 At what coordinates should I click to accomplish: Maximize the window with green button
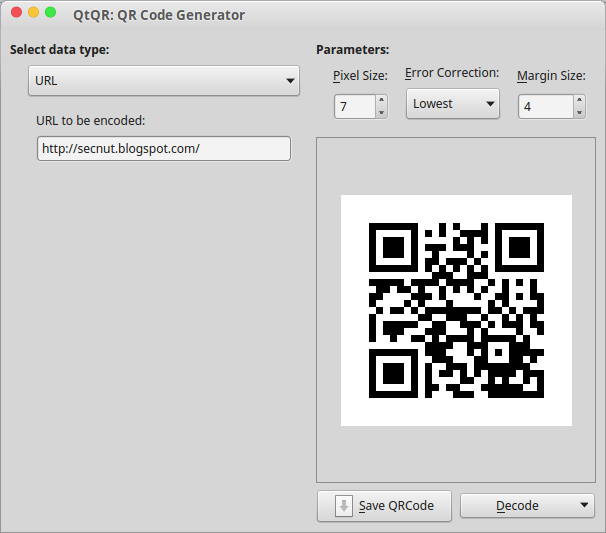coord(51,12)
